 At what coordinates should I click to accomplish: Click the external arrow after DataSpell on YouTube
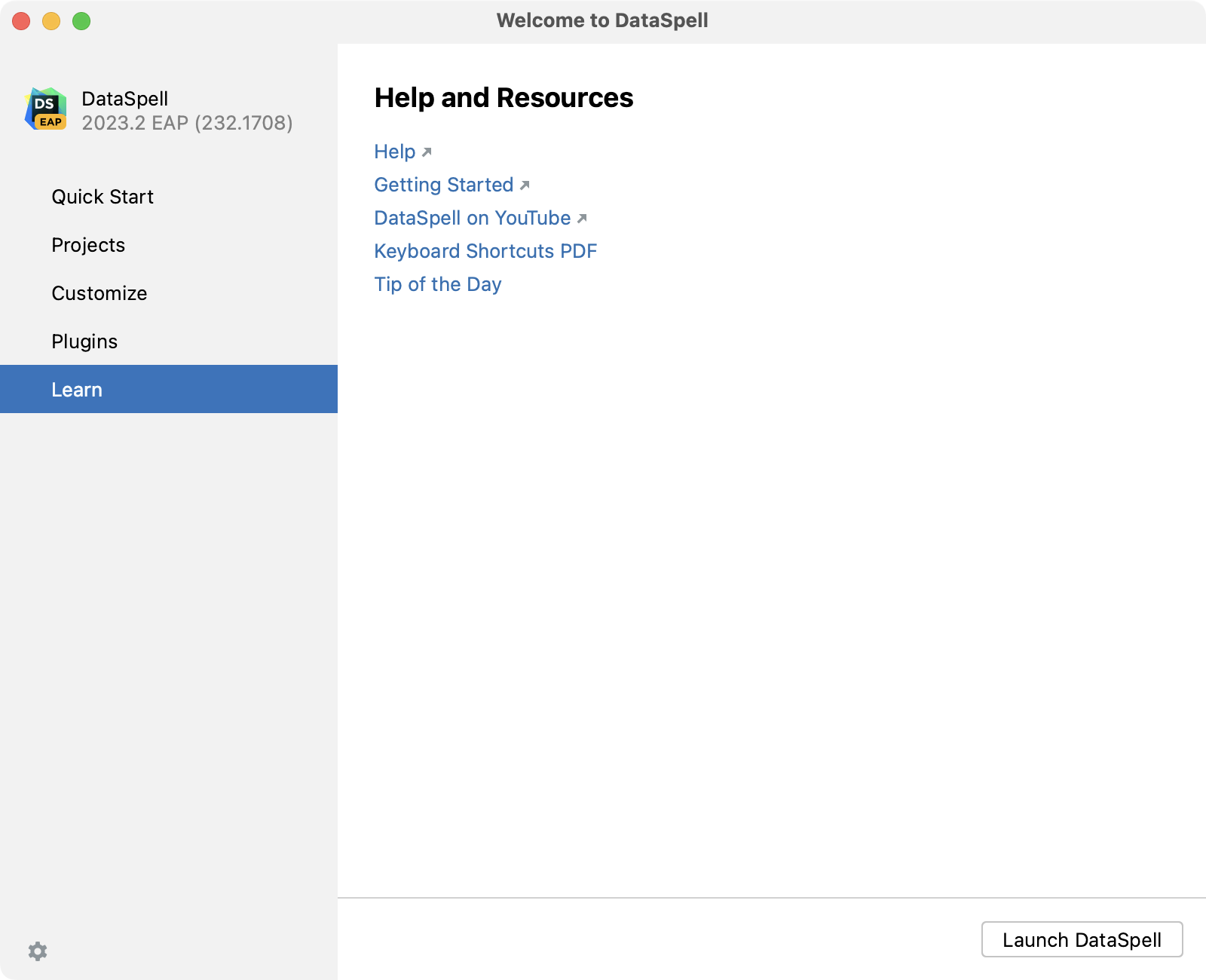[582, 219]
